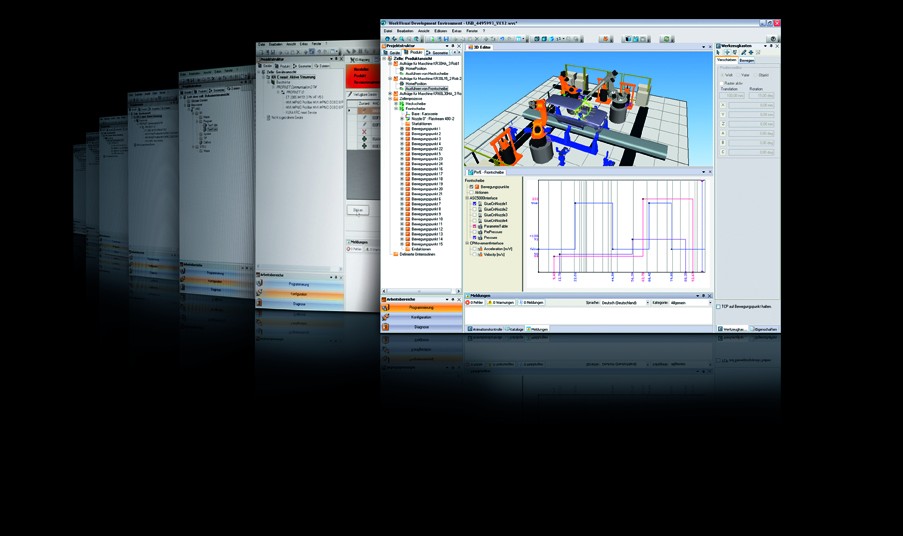Toggle the ParameterTable signal checkbox
Image resolution: width=903 pixels, height=536 pixels.
point(475,226)
